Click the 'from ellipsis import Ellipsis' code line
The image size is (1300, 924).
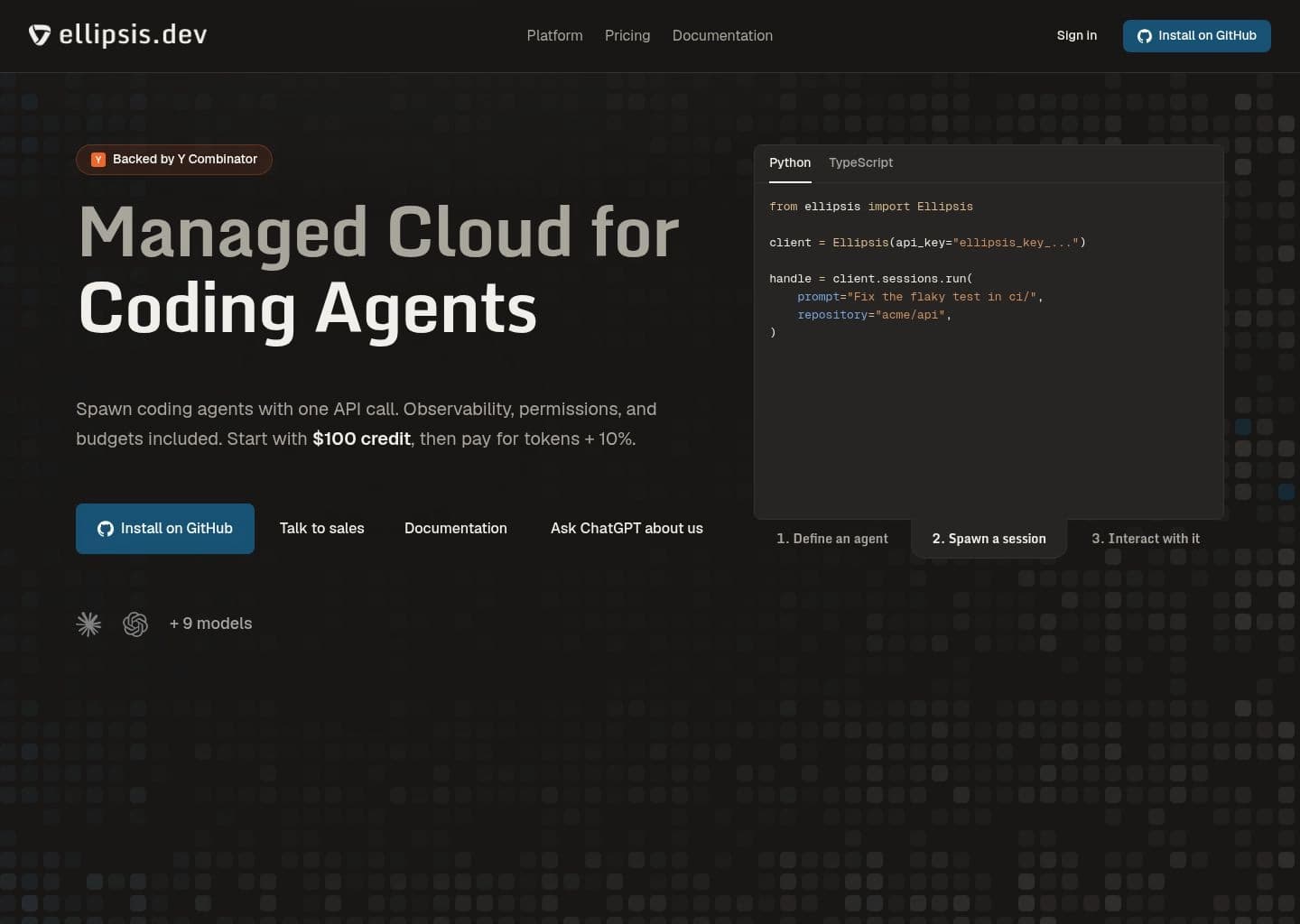point(871,207)
